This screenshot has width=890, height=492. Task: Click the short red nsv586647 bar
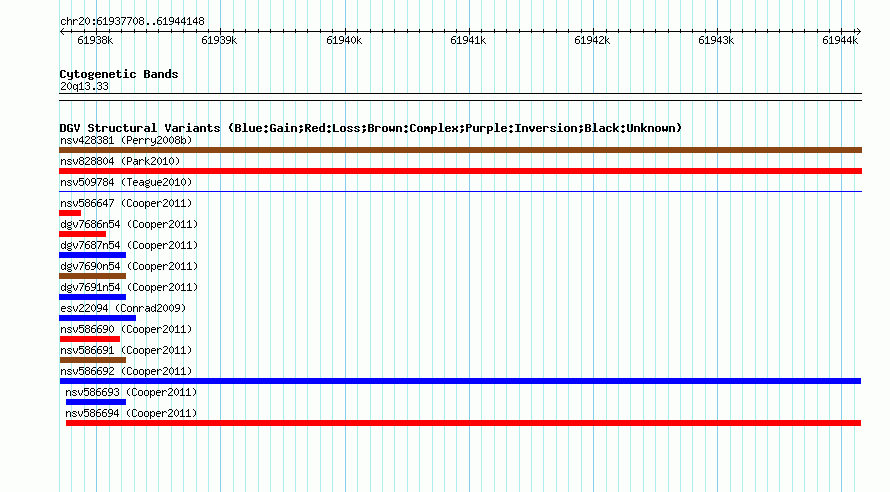click(70, 213)
